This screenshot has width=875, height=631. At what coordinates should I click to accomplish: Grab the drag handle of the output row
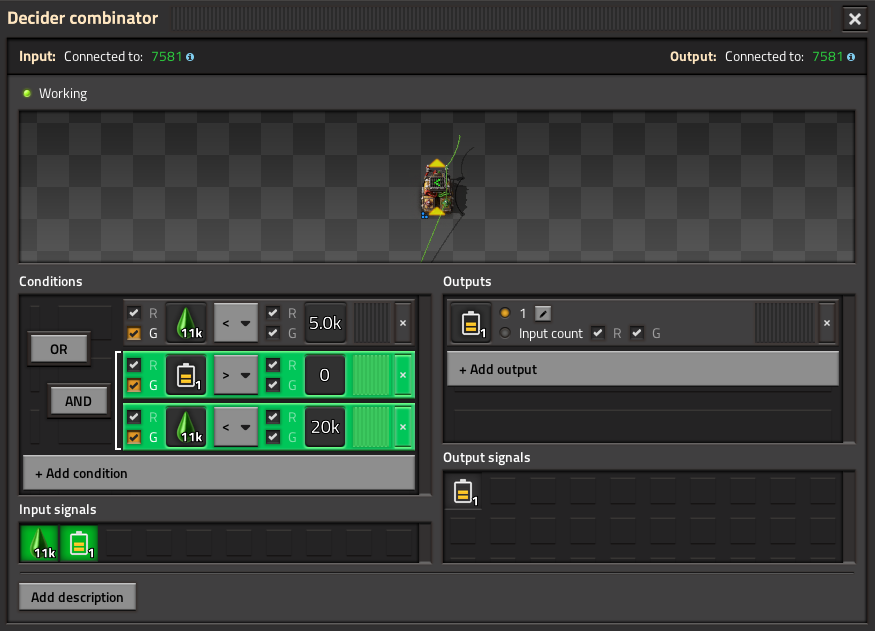click(x=785, y=323)
